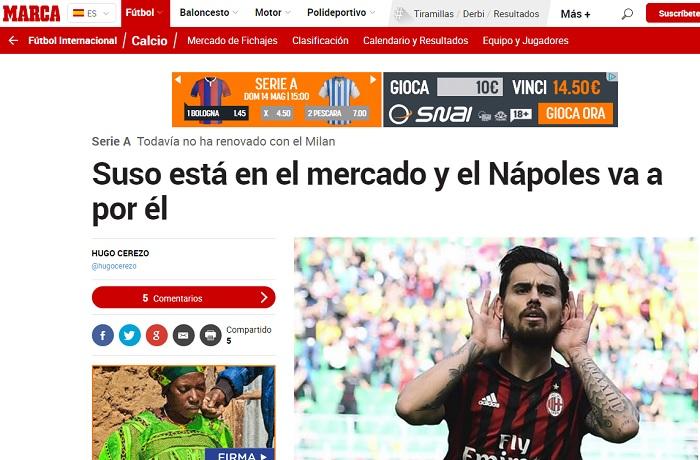Click the Suscríbete button
700x460 pixels.
pyautogui.click(x=673, y=13)
